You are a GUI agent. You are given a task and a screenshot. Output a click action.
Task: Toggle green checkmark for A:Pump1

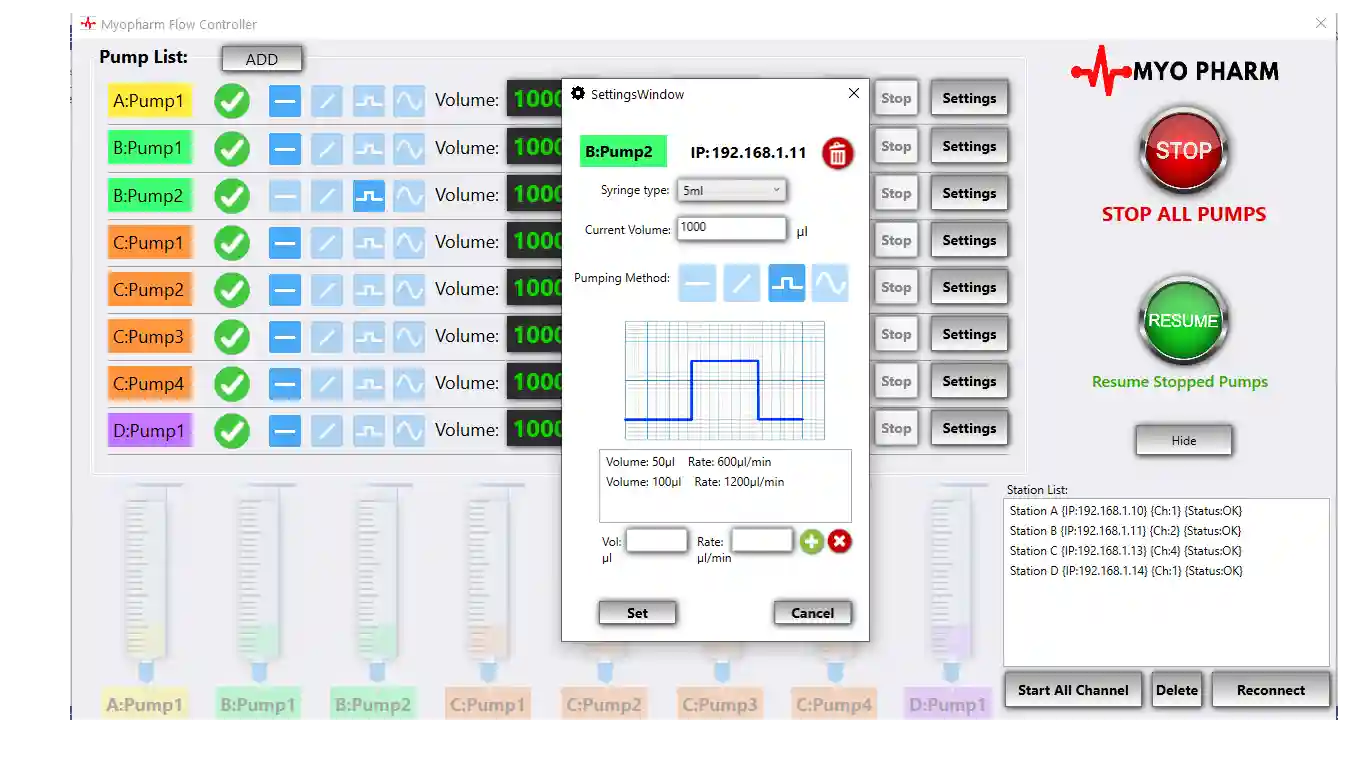pyautogui.click(x=232, y=101)
